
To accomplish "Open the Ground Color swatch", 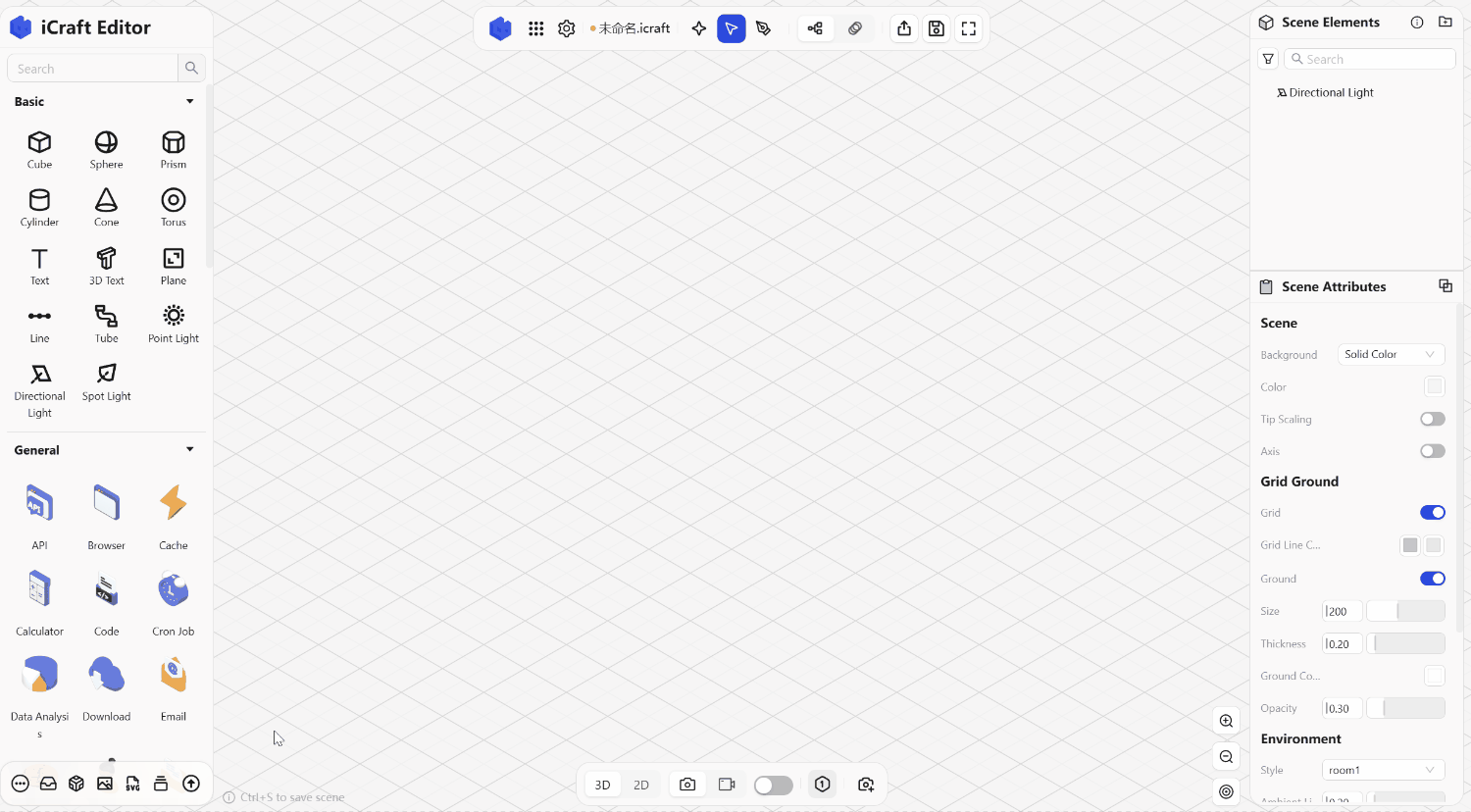I will (1434, 676).
